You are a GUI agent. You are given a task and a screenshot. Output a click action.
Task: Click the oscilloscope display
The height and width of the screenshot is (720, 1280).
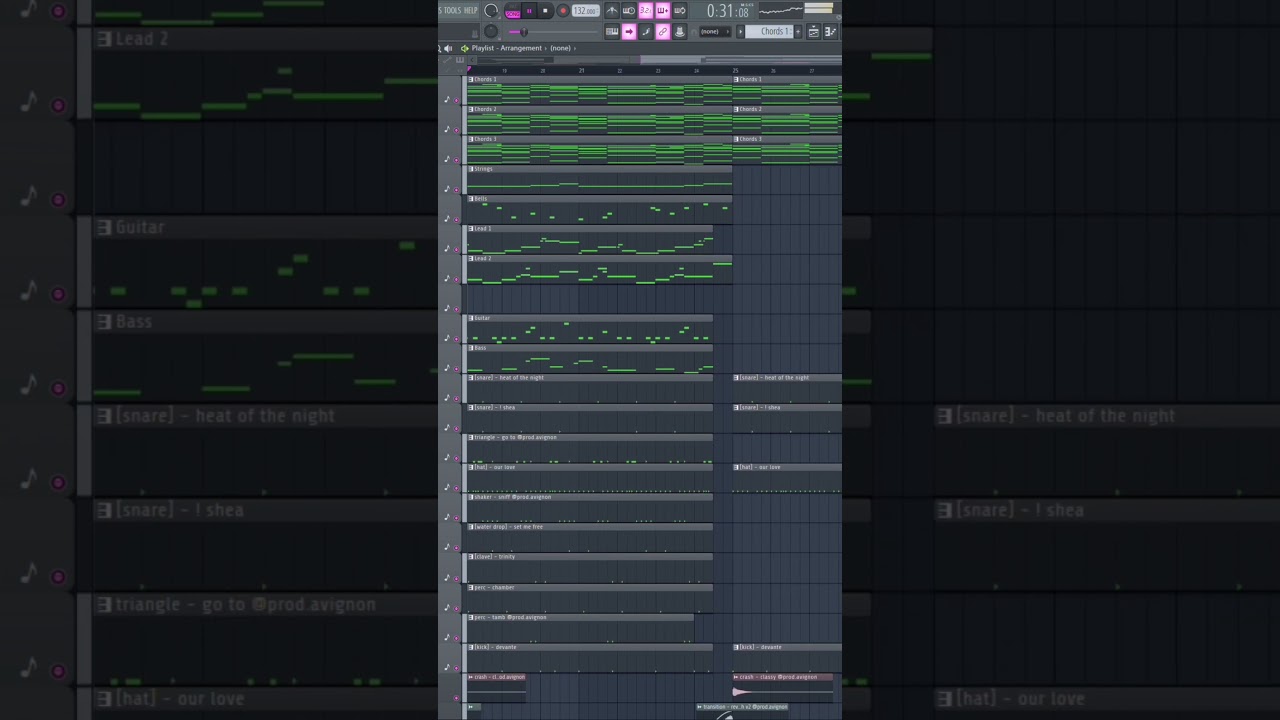click(x=780, y=11)
